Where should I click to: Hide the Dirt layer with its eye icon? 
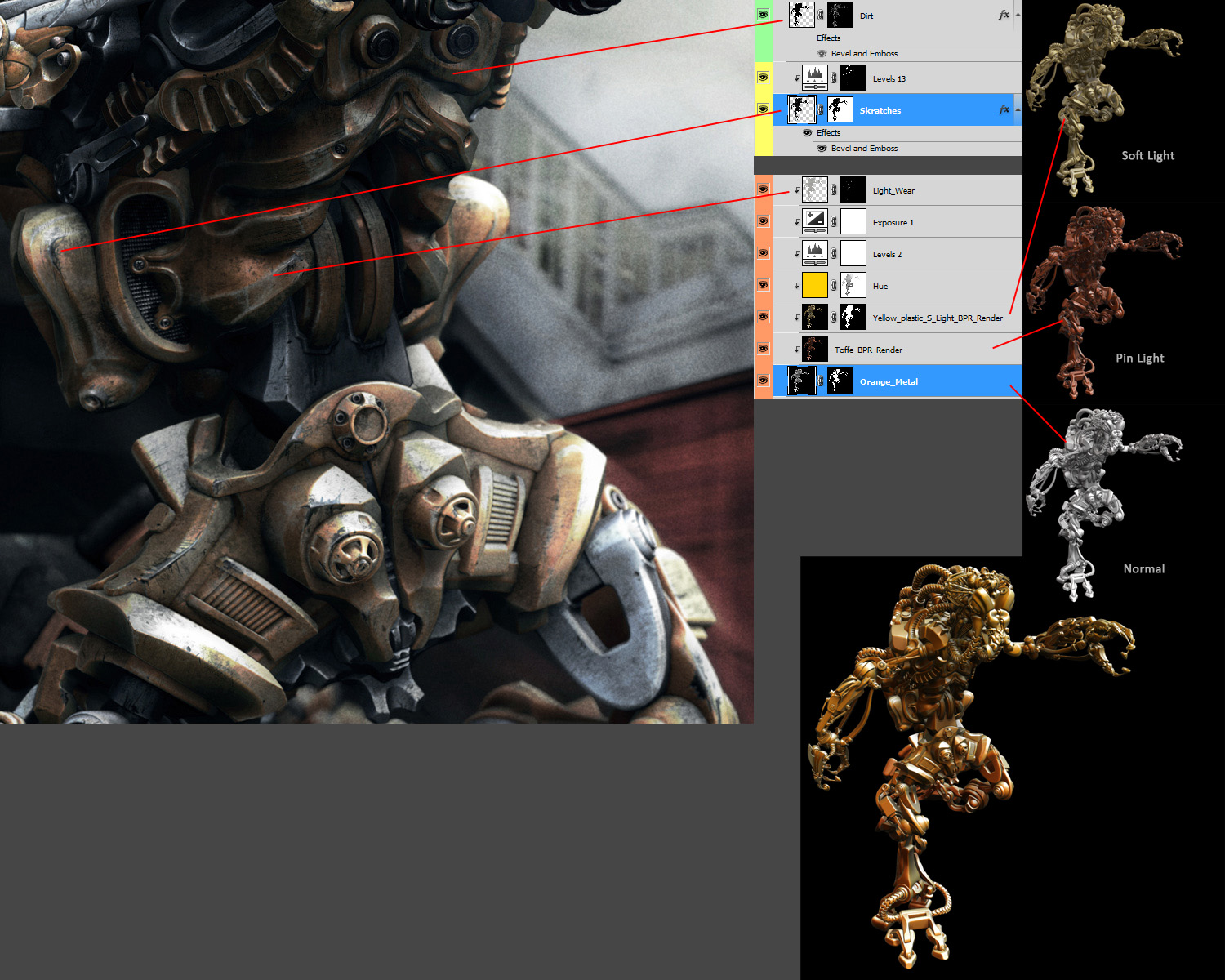pos(763,15)
